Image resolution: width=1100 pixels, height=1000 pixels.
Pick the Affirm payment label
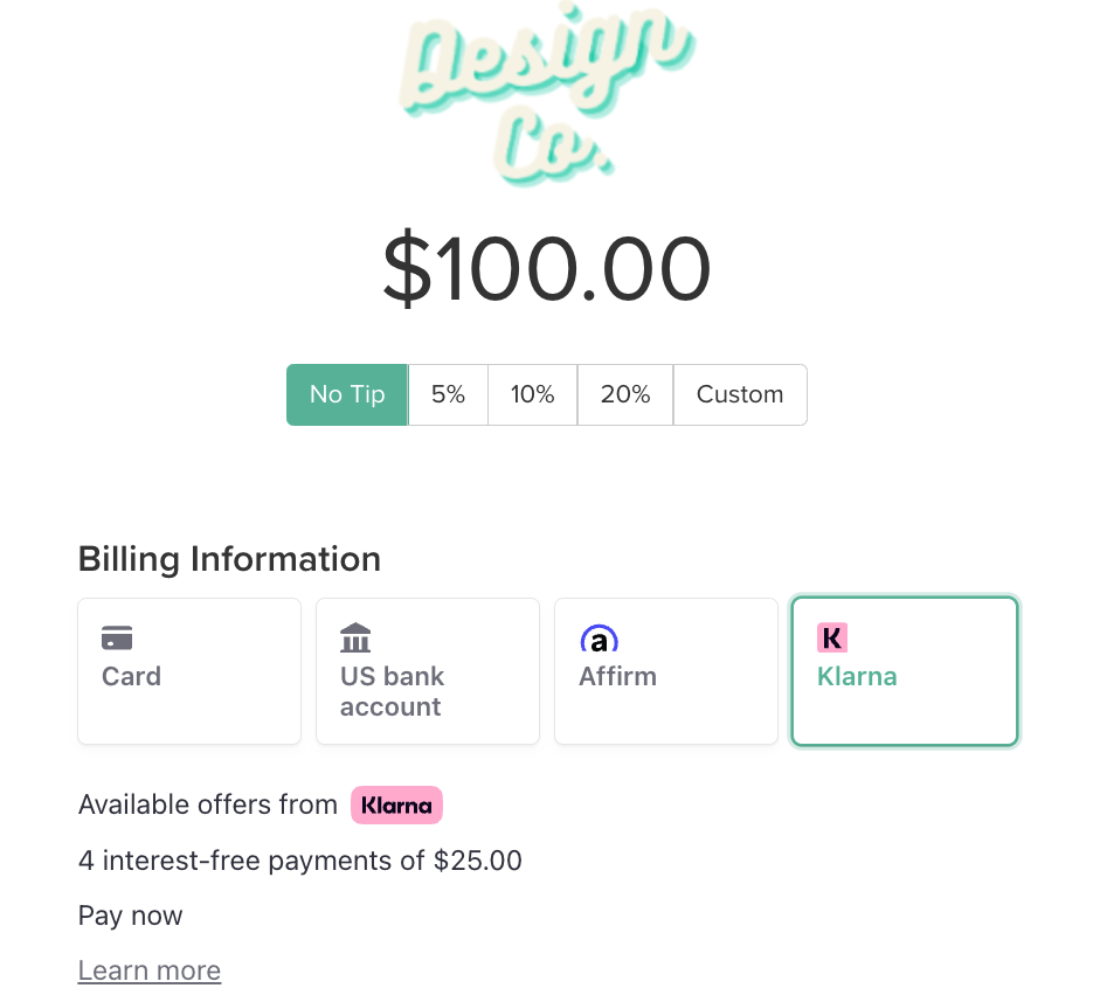(x=617, y=677)
